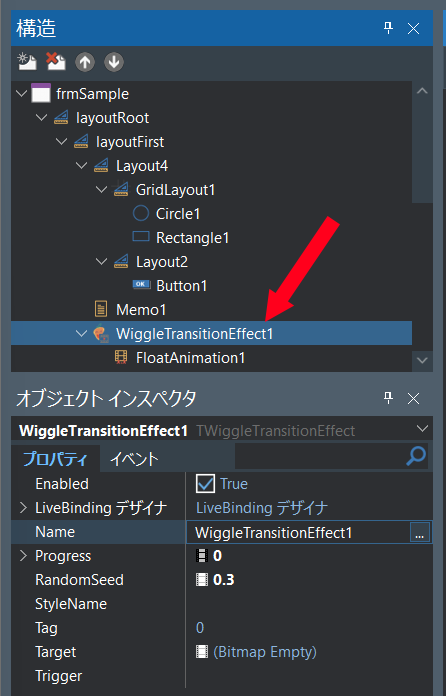Move selected item up with arrow icon
The image size is (446, 696).
(x=85, y=62)
